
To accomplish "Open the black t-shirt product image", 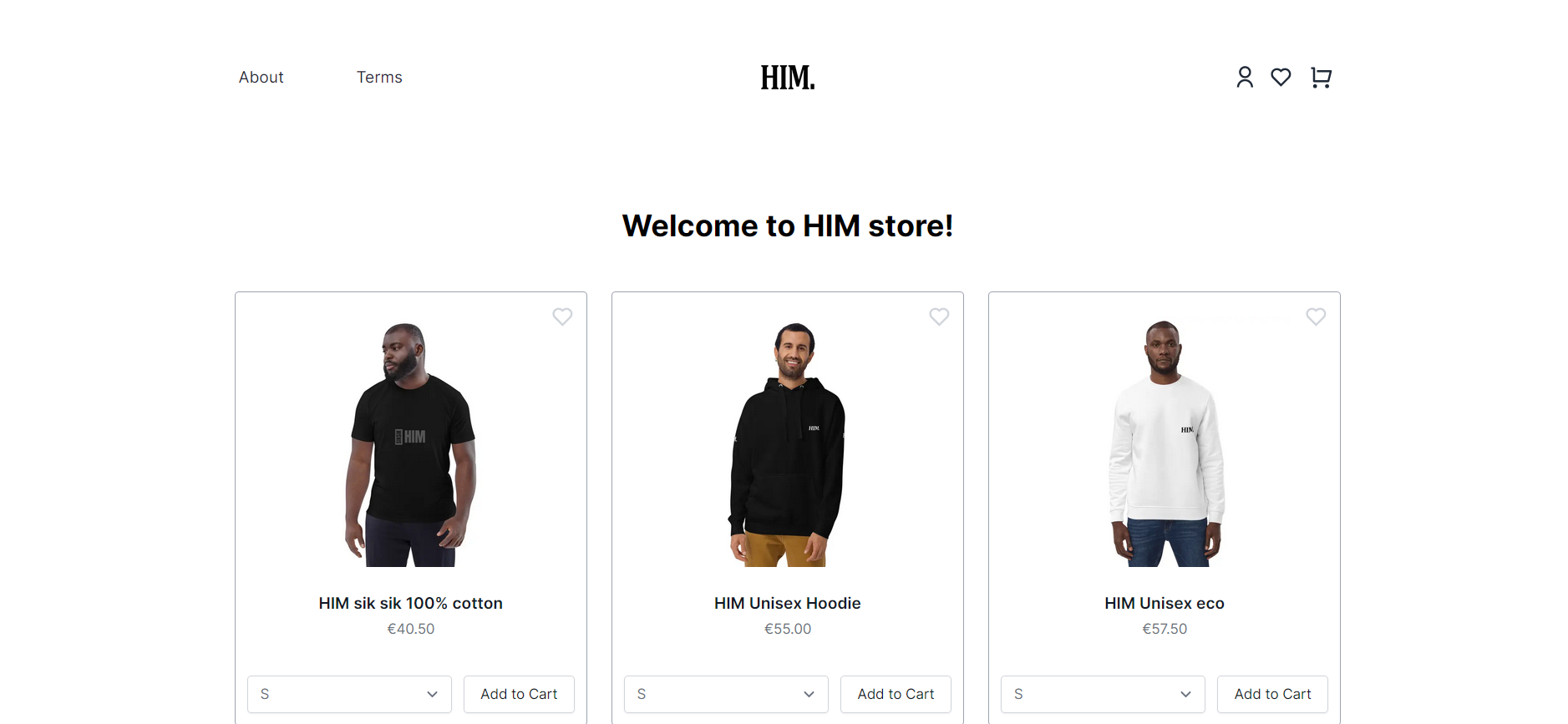I will (x=411, y=444).
